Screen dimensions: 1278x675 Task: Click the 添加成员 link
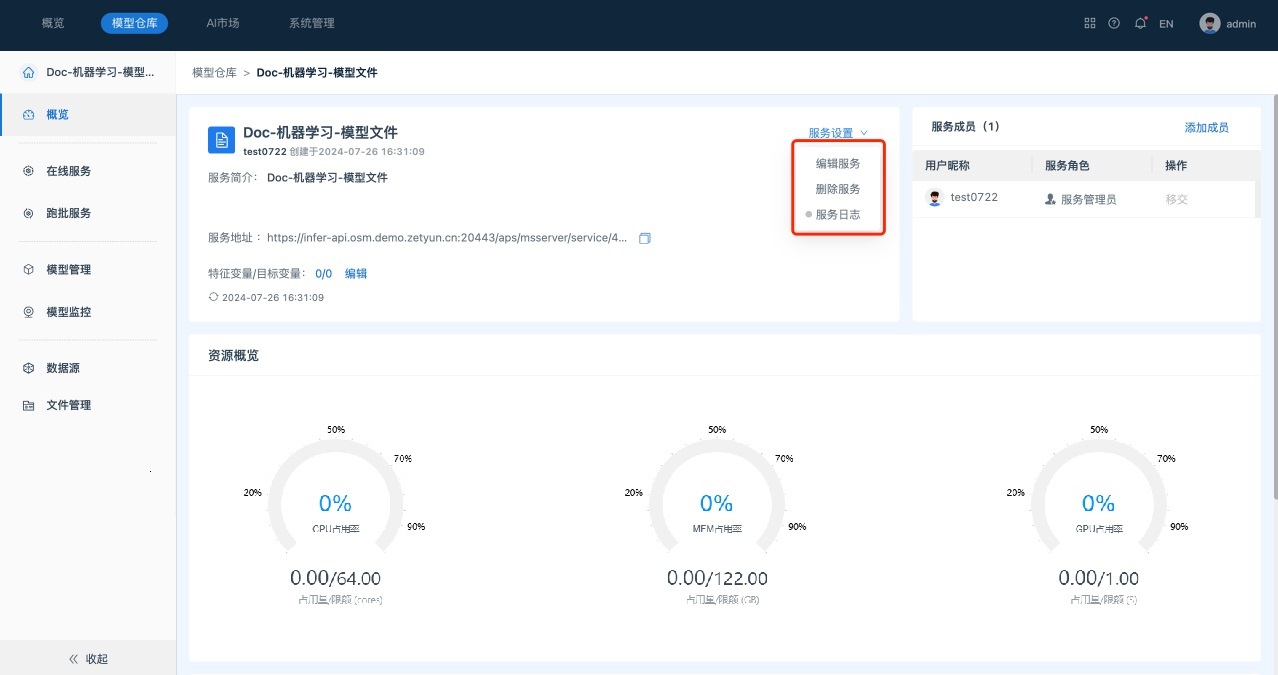[x=1206, y=127]
